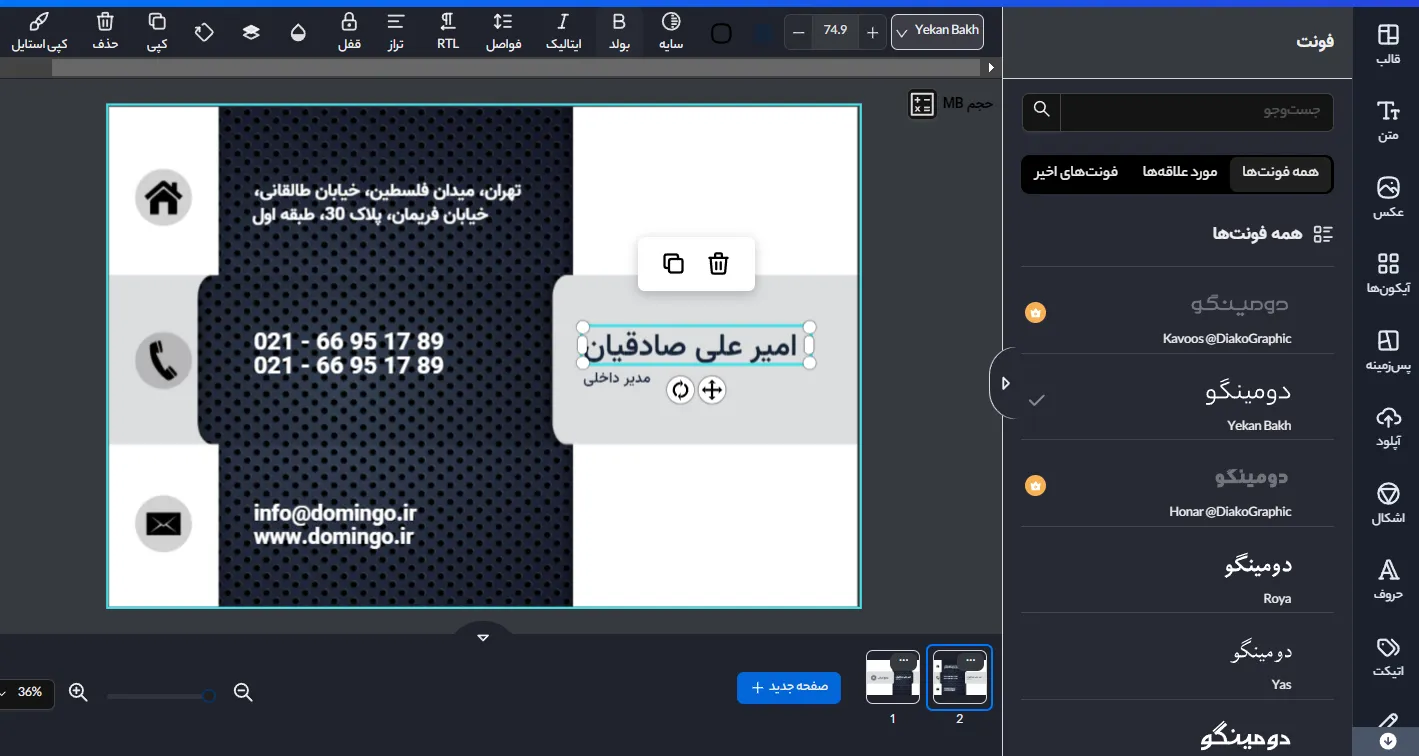Image resolution: width=1419 pixels, height=756 pixels.
Task: Duplicate selected text via floating copy icon
Action: tap(674, 264)
